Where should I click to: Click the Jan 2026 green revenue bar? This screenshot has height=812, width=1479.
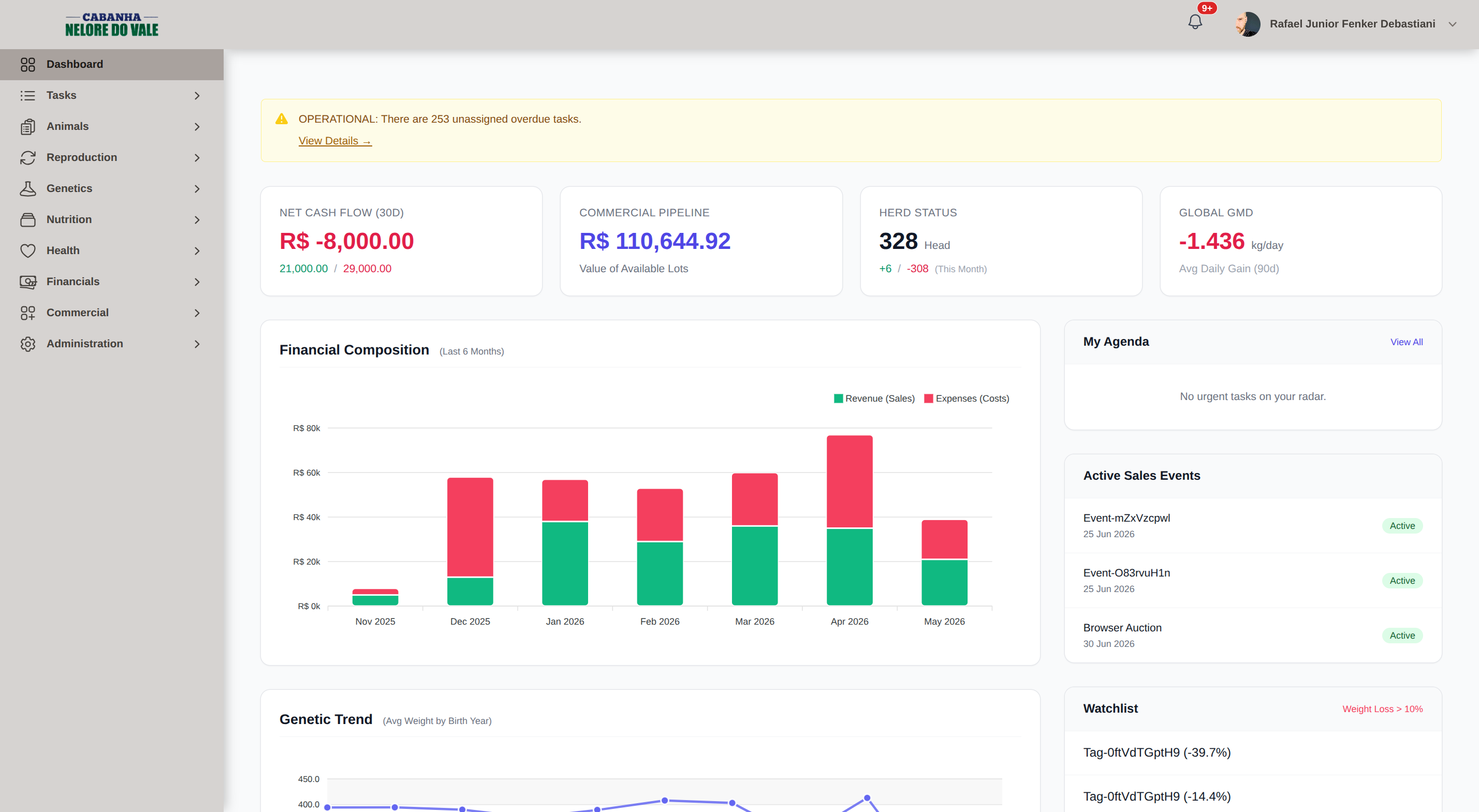coord(565,564)
